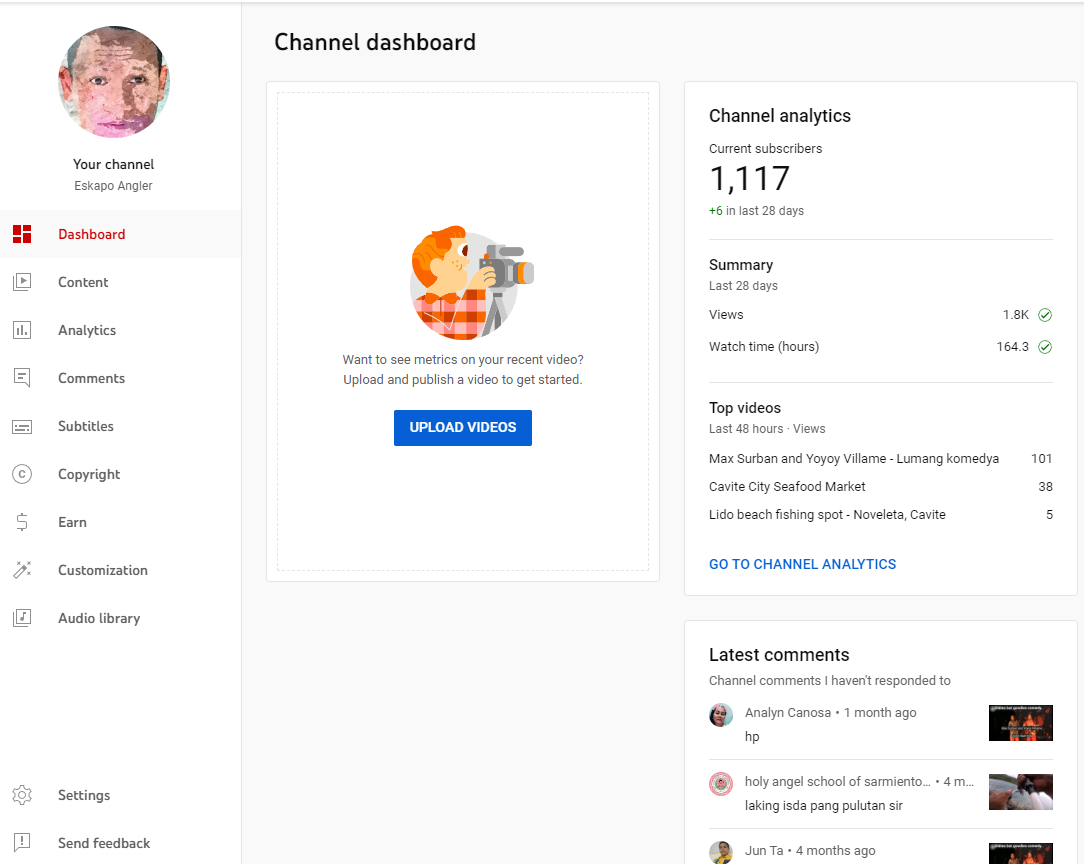
Task: Open the Settings gear icon
Action: pyautogui.click(x=22, y=795)
